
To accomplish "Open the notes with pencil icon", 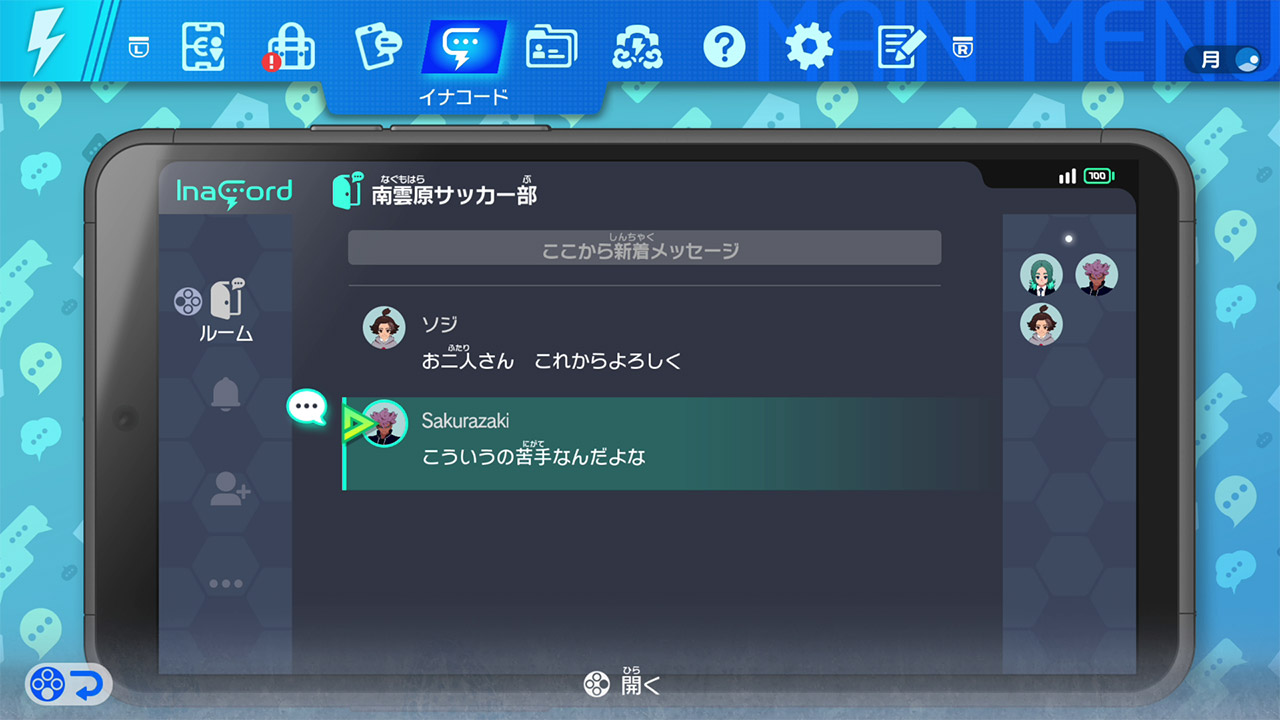I will tap(901, 46).
